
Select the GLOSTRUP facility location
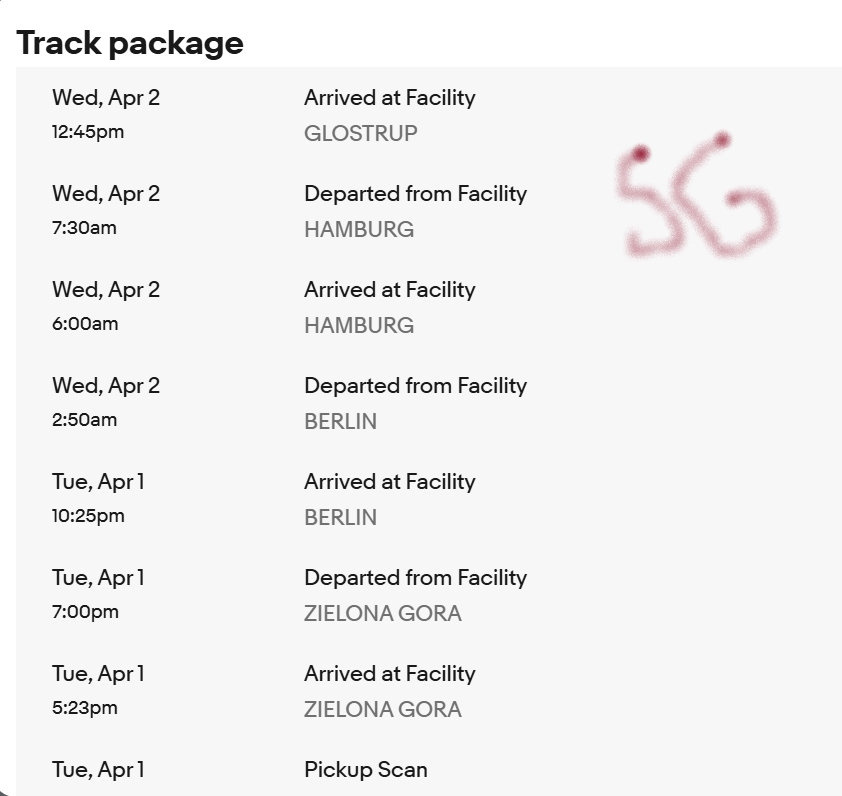(360, 133)
